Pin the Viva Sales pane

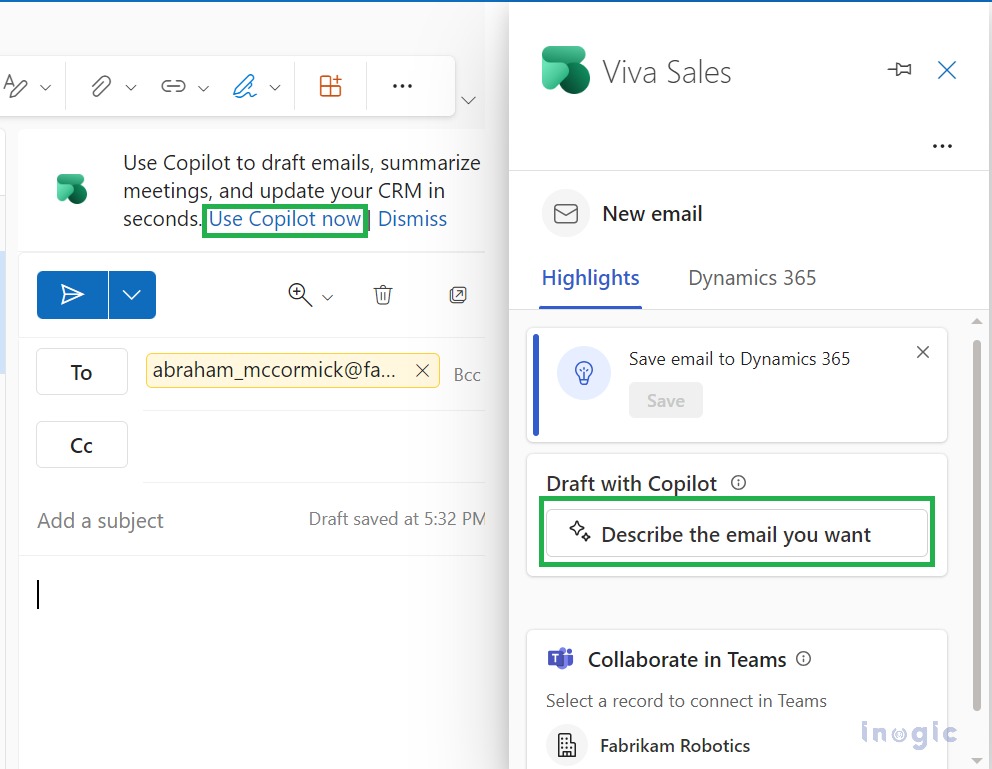click(x=899, y=69)
